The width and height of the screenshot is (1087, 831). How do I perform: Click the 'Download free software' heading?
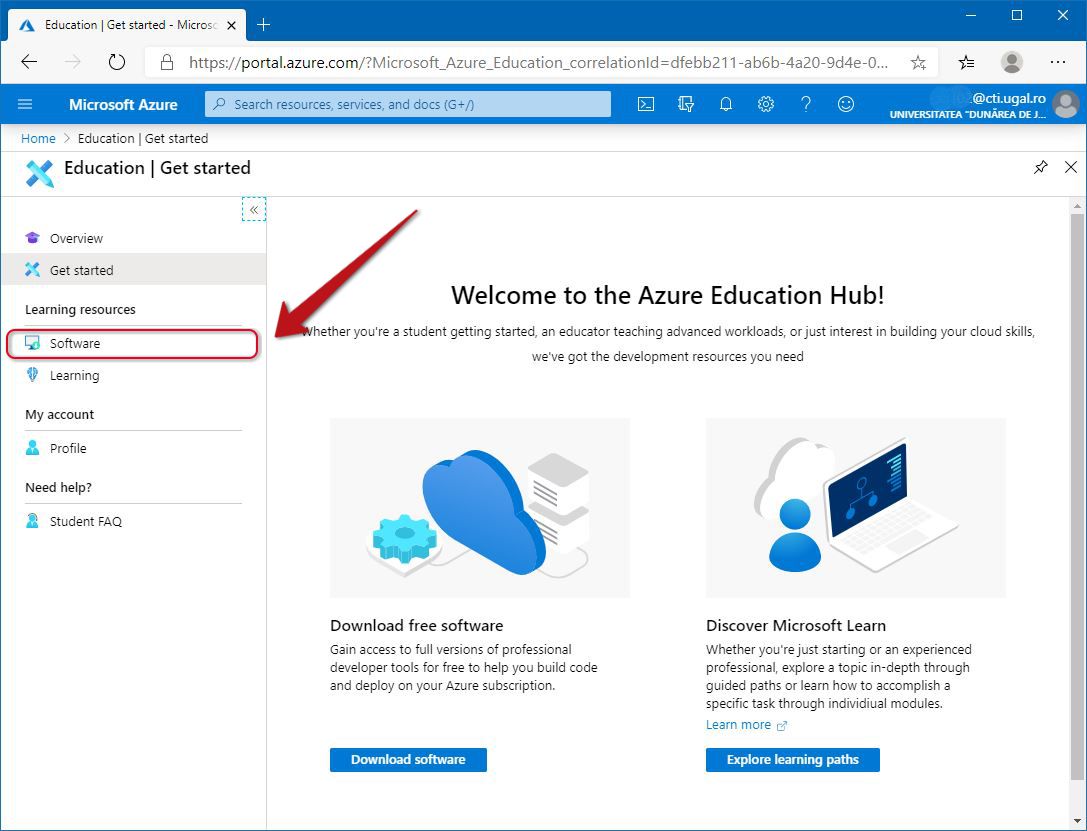coord(417,626)
